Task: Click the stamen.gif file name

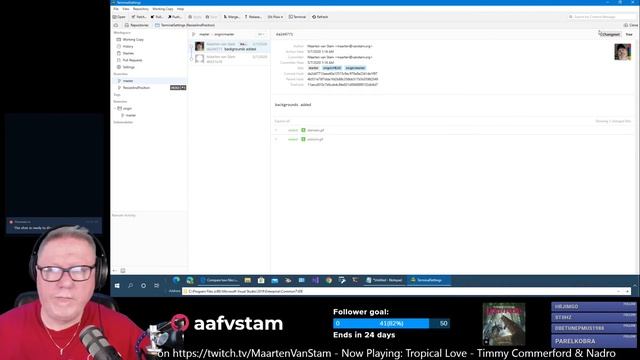Action: click(x=316, y=130)
